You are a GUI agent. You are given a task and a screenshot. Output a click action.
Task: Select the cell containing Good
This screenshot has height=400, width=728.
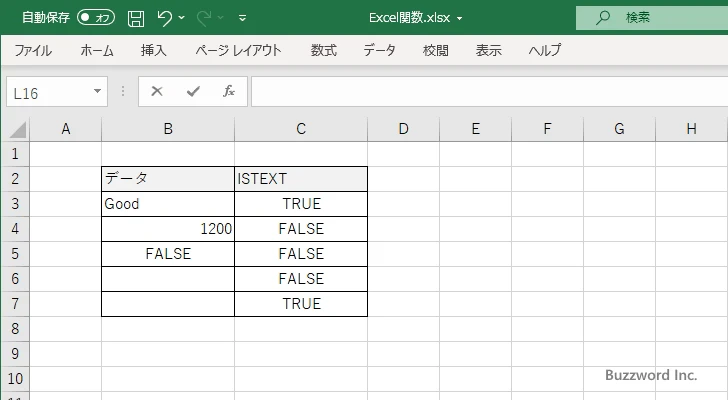168,204
